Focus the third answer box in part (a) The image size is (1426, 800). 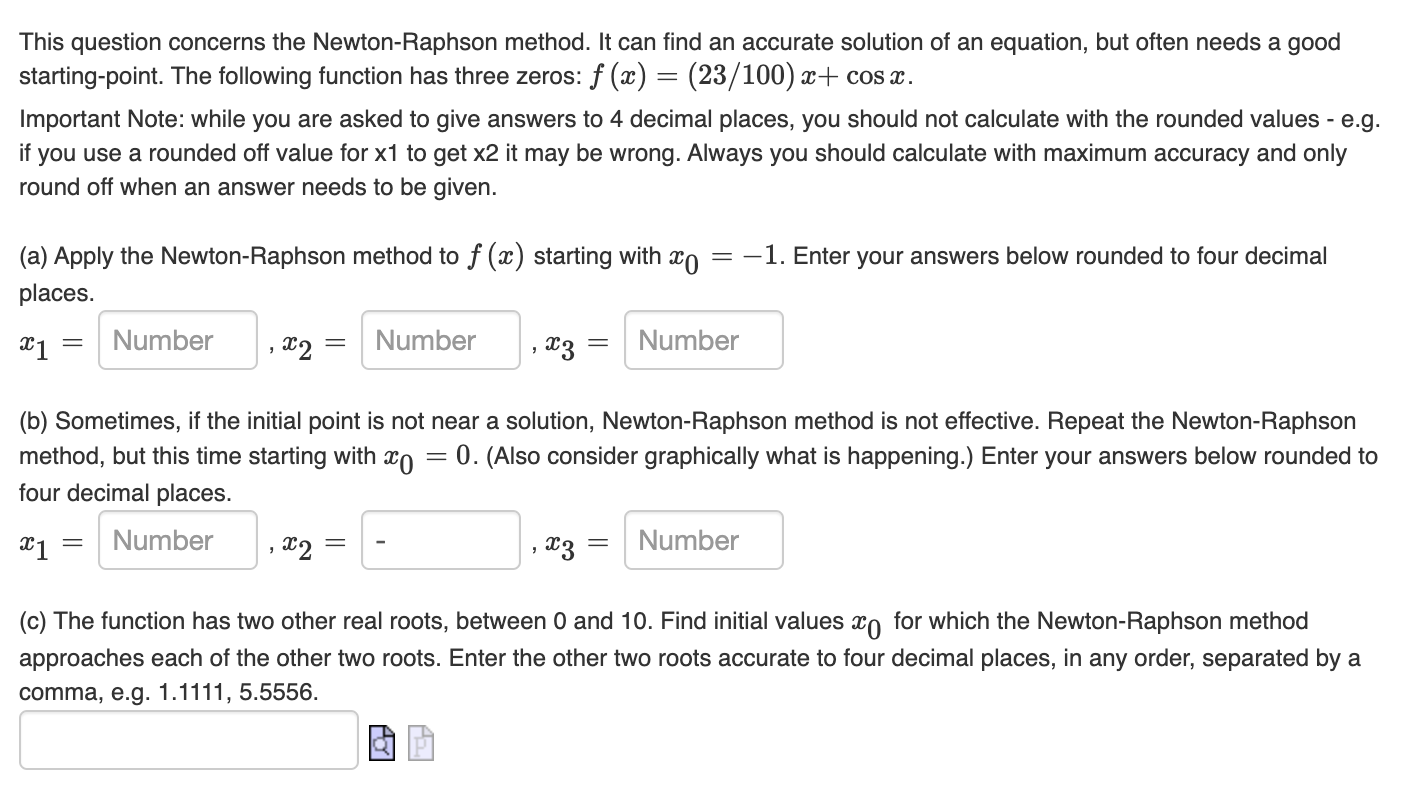703,340
